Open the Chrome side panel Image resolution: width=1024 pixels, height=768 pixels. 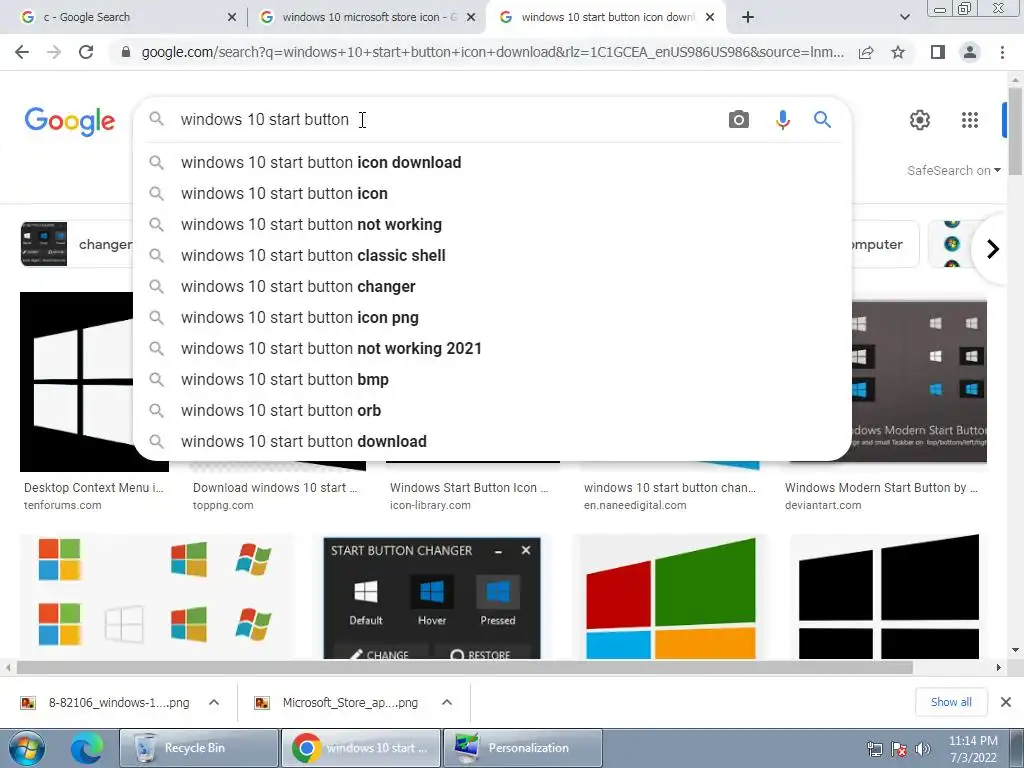pos(938,52)
